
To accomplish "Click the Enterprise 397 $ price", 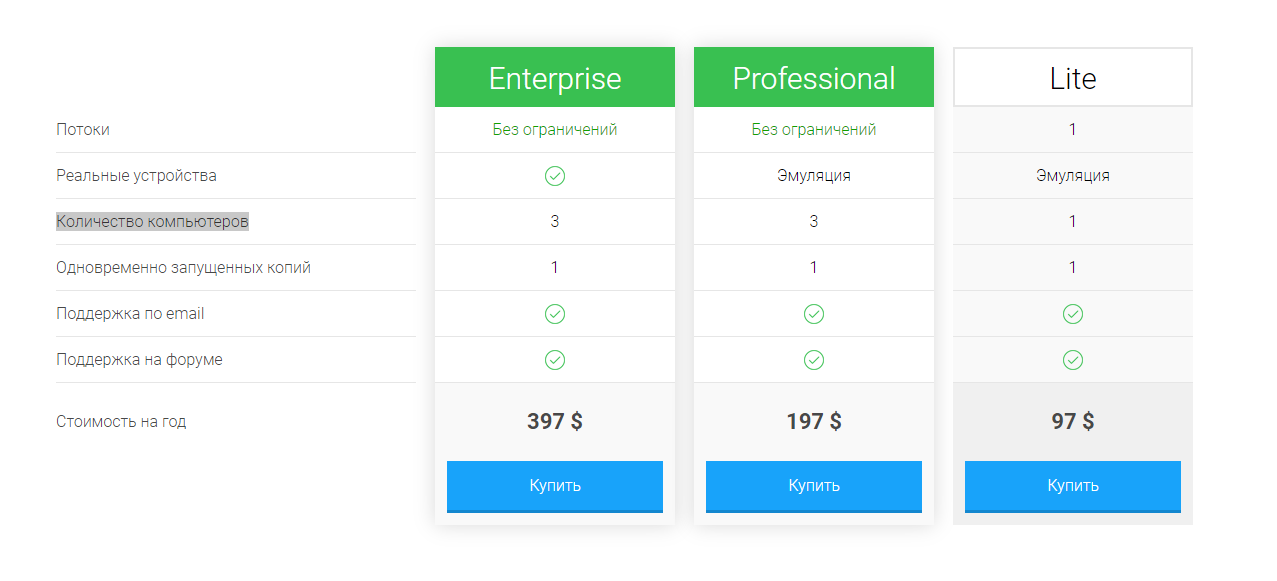I will point(555,422).
